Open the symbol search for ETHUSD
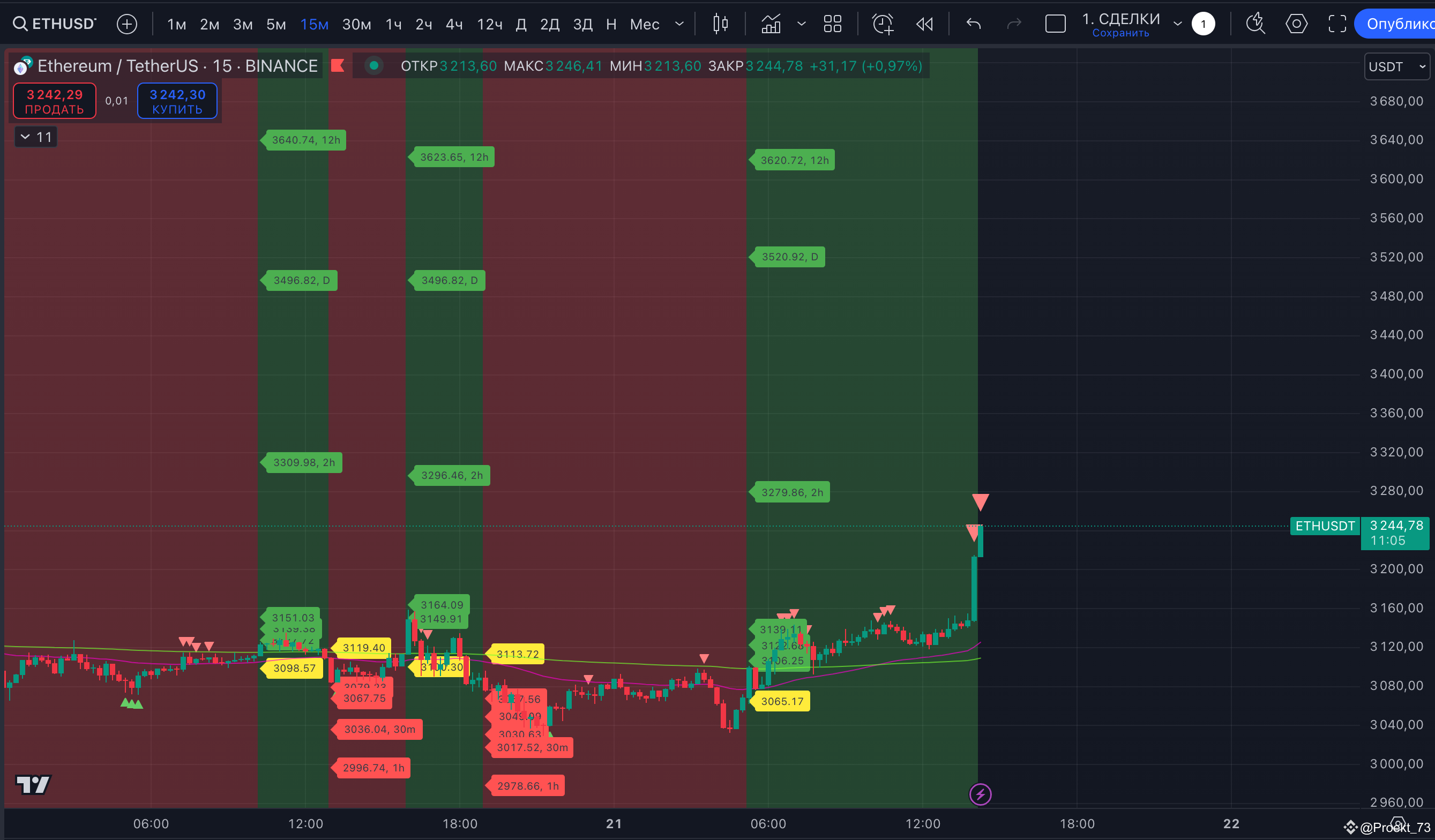 [54, 24]
